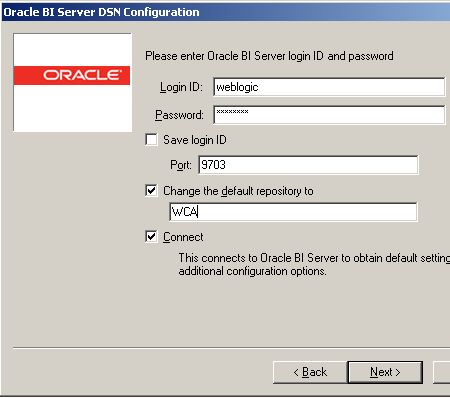Uncheck the Connect checkbox

151,237
